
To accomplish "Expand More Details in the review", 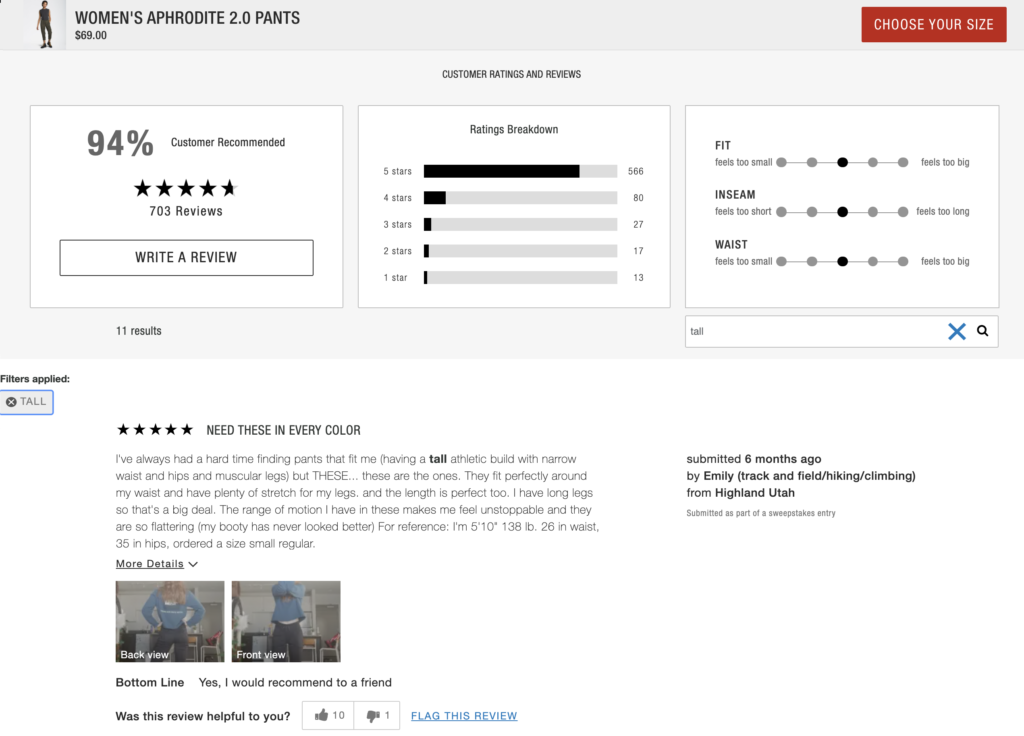I will point(156,564).
